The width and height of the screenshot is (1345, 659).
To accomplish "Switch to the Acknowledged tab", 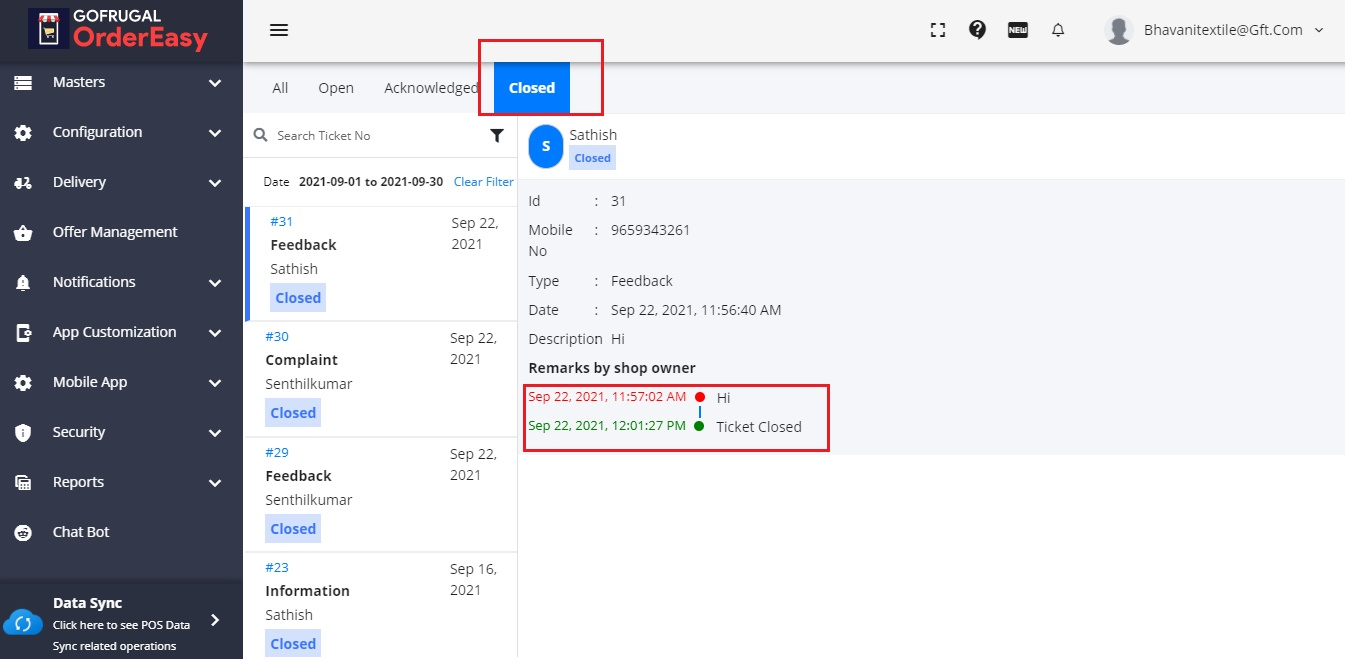I will click(x=431, y=88).
